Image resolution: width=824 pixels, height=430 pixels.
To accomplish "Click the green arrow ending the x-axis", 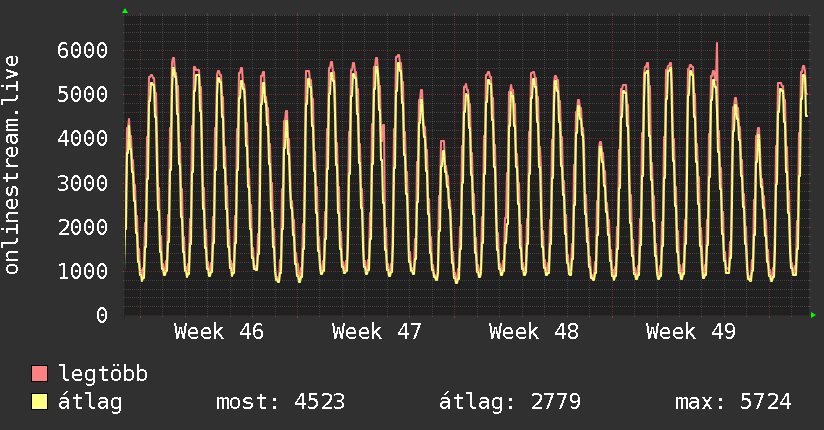I will click(814, 315).
